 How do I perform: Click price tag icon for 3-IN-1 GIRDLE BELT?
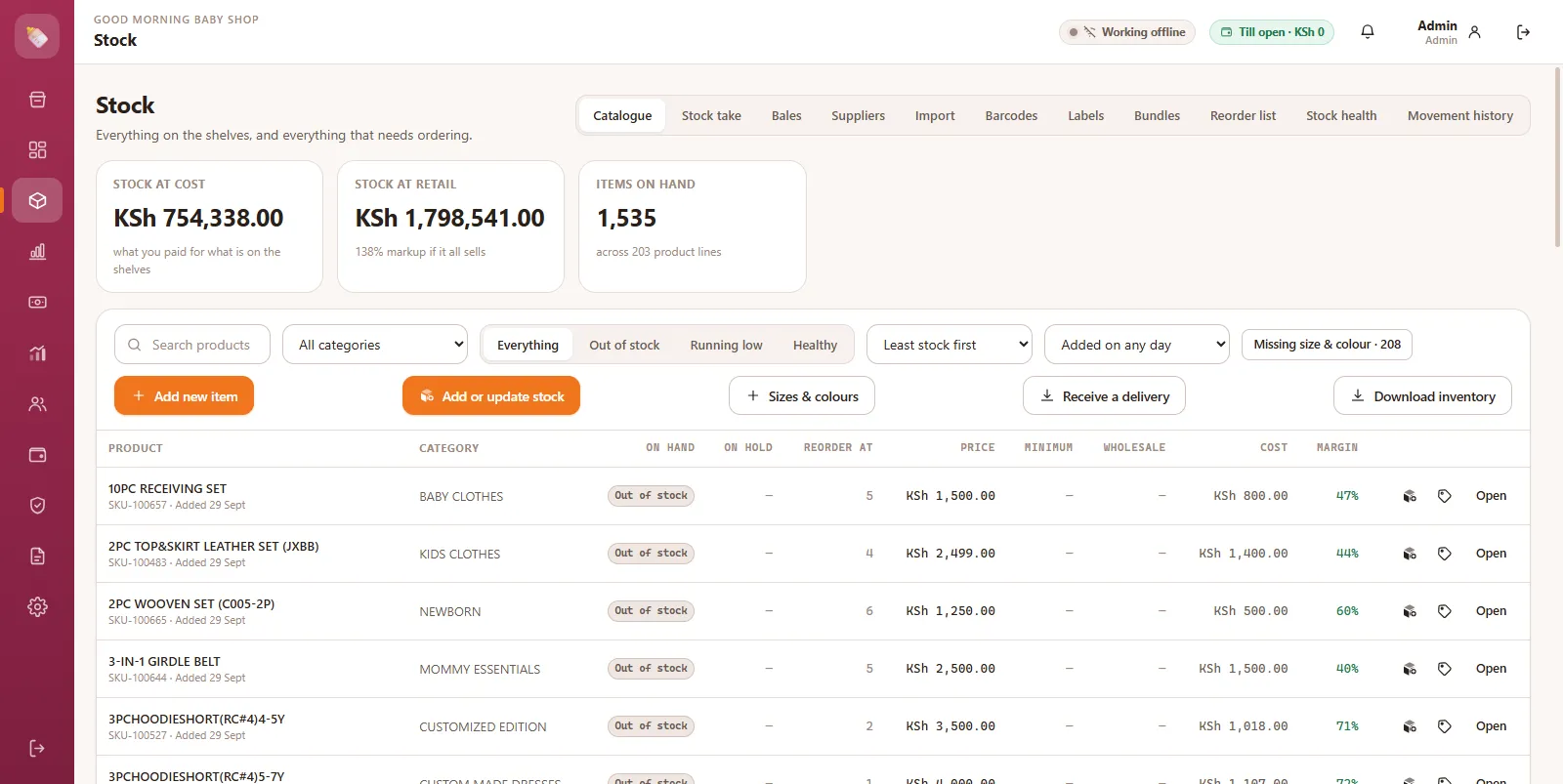(1445, 669)
